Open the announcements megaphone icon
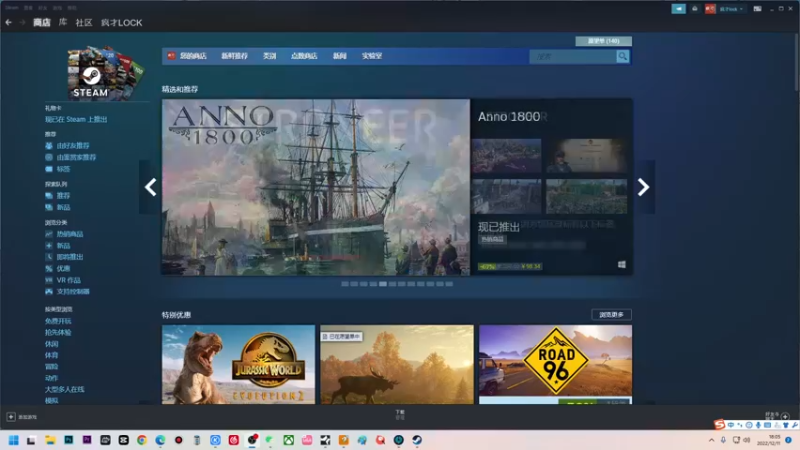This screenshot has width=800, height=450. click(x=678, y=9)
